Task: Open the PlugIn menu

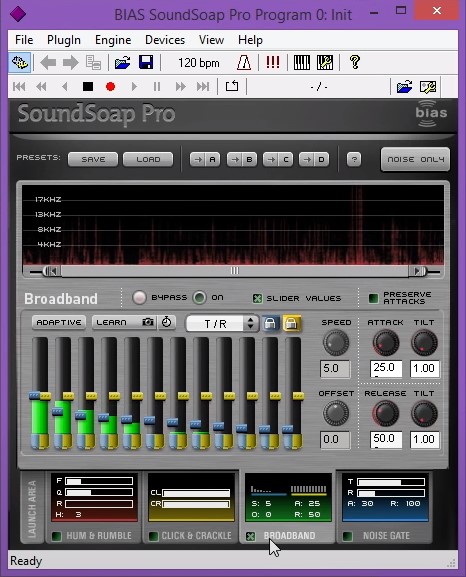Action: [64, 40]
